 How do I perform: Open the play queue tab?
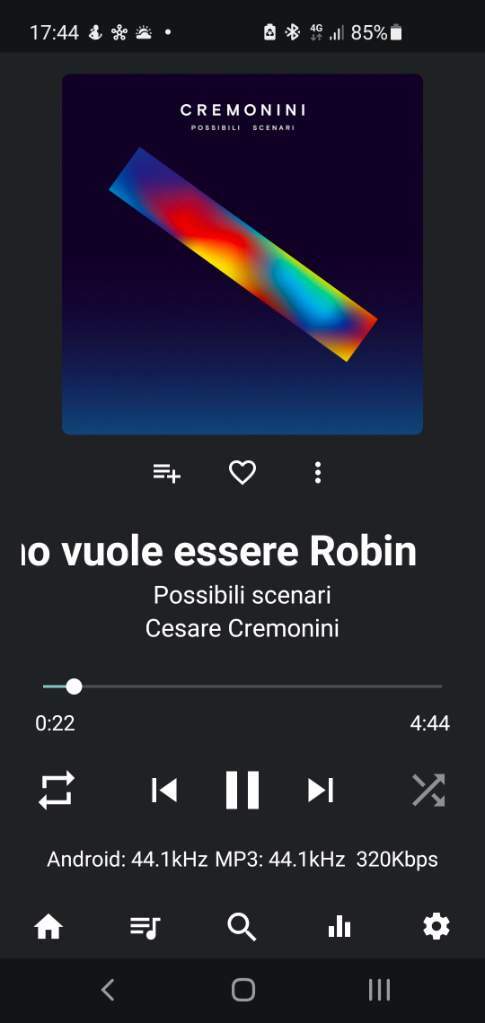coord(145,926)
